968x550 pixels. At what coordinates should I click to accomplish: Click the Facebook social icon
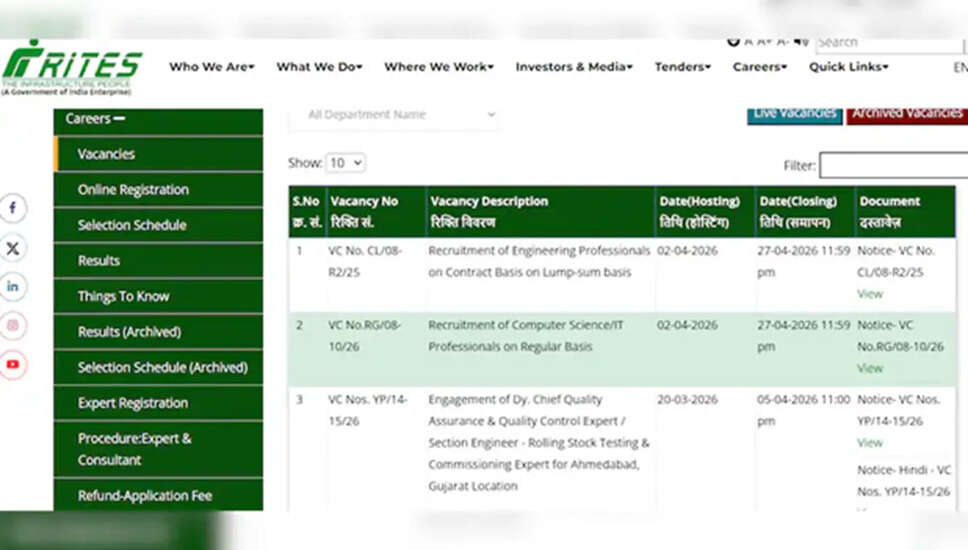pyautogui.click(x=13, y=208)
